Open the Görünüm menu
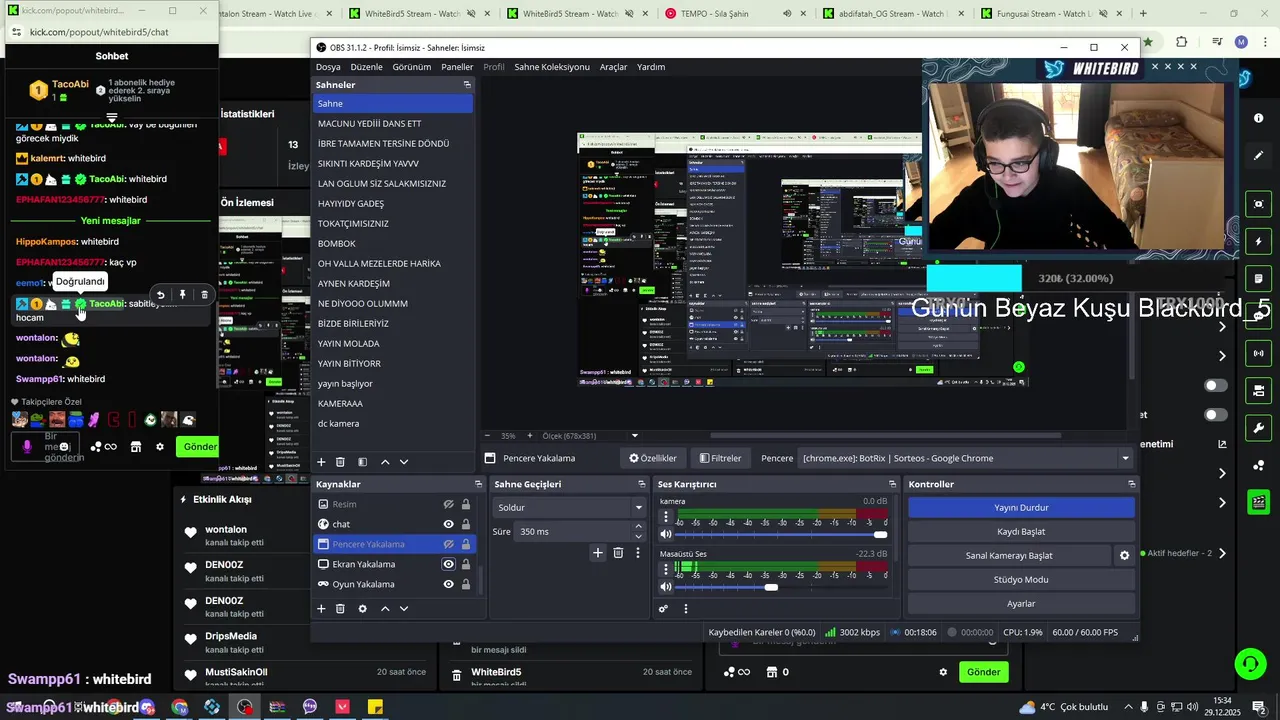The image size is (1280, 720). [411, 67]
